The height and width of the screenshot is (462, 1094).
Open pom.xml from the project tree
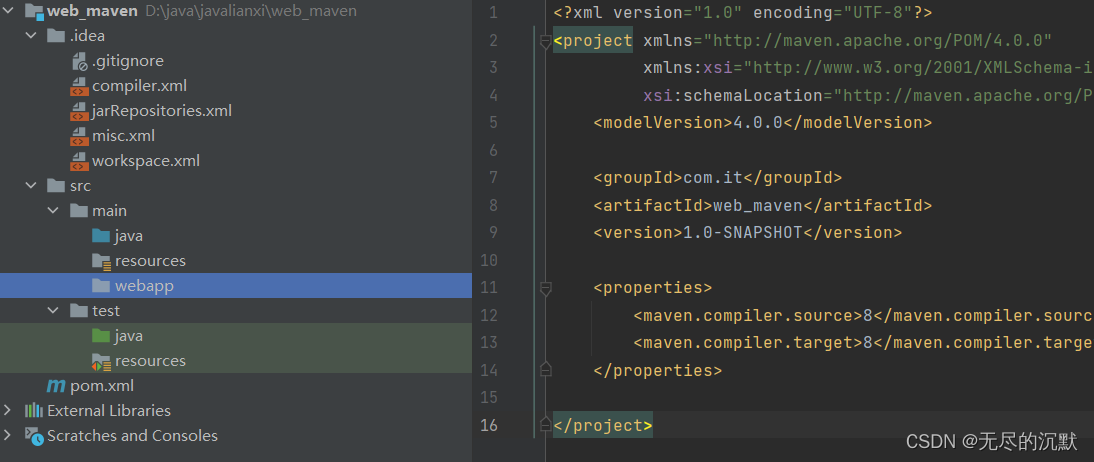click(x=102, y=386)
